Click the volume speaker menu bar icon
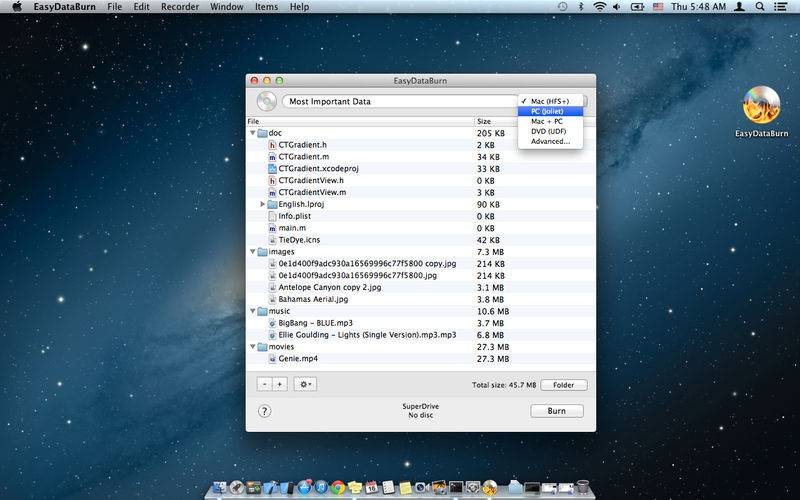Viewport: 800px width, 500px height. tap(617, 7)
